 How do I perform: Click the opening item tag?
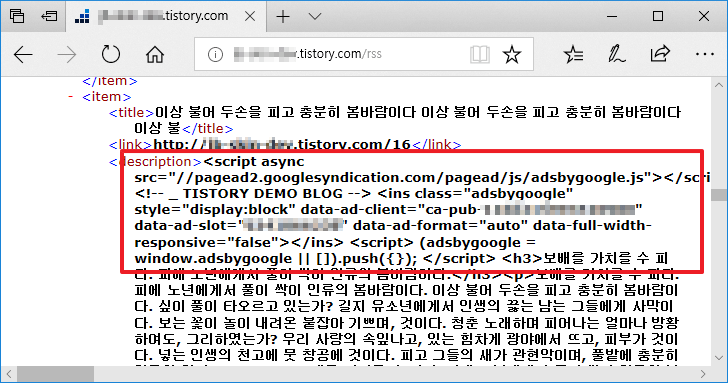click(x=107, y=97)
